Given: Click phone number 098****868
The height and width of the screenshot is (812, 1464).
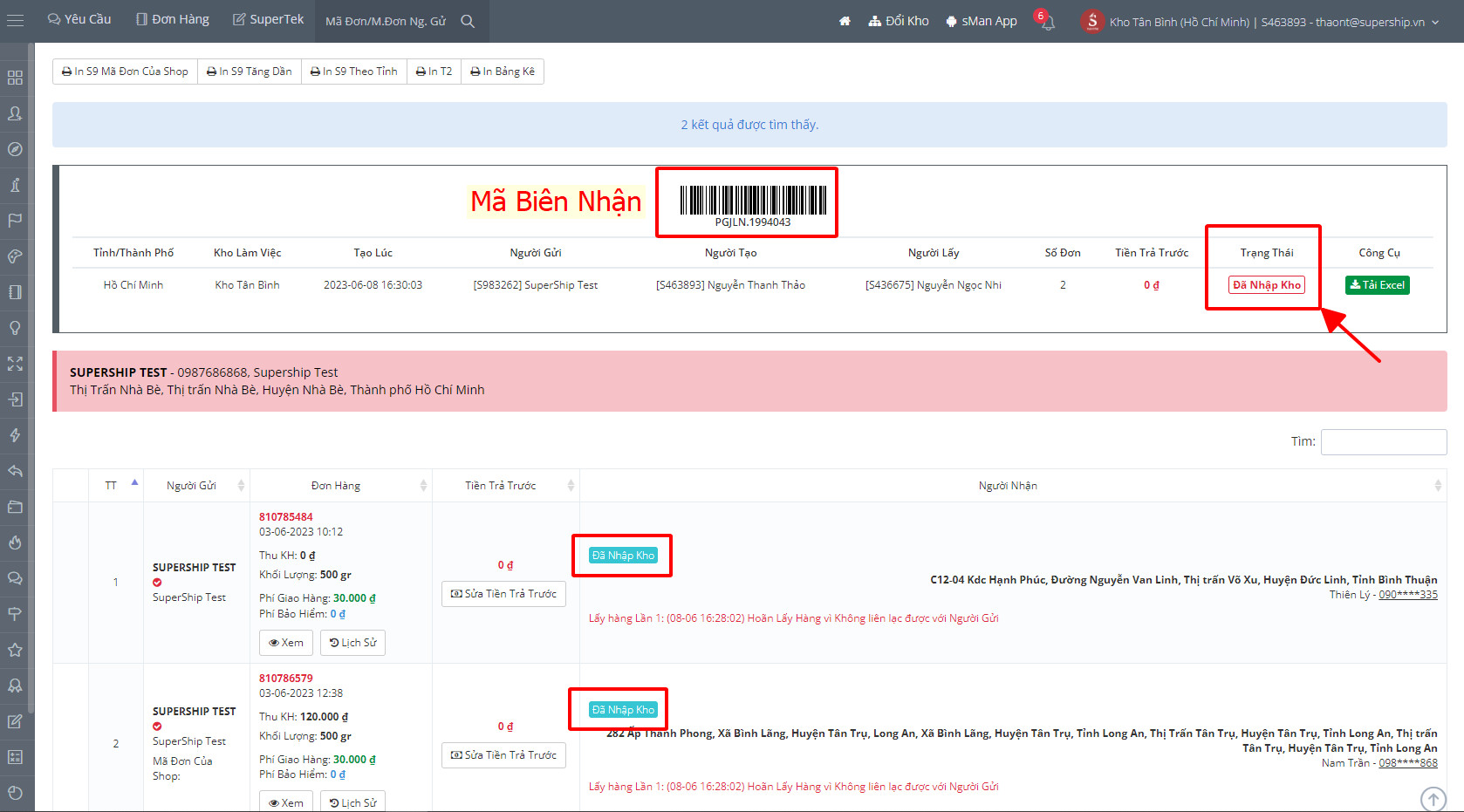Looking at the screenshot, I should pos(1408,763).
